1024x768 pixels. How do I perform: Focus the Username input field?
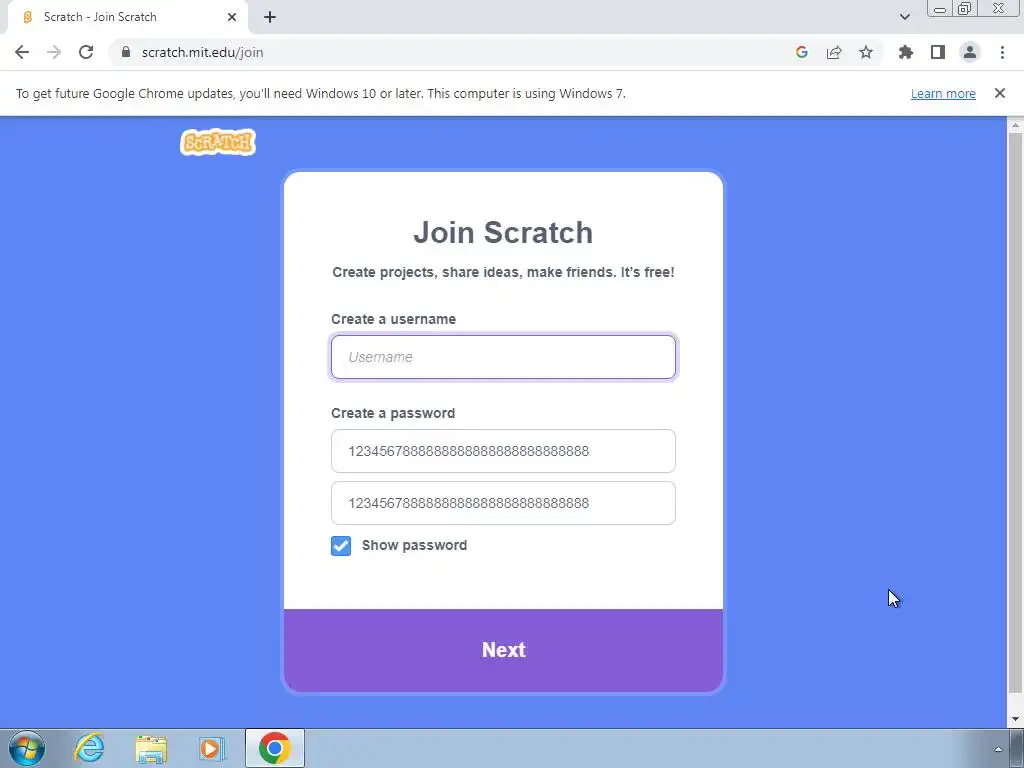(504, 357)
